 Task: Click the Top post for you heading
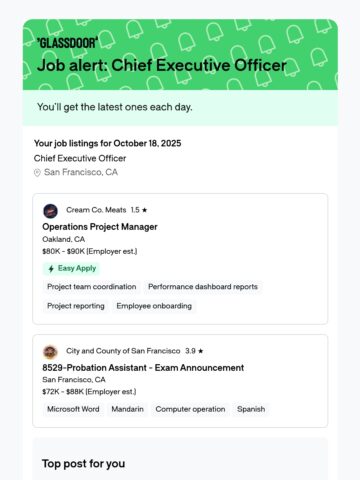tap(84, 464)
